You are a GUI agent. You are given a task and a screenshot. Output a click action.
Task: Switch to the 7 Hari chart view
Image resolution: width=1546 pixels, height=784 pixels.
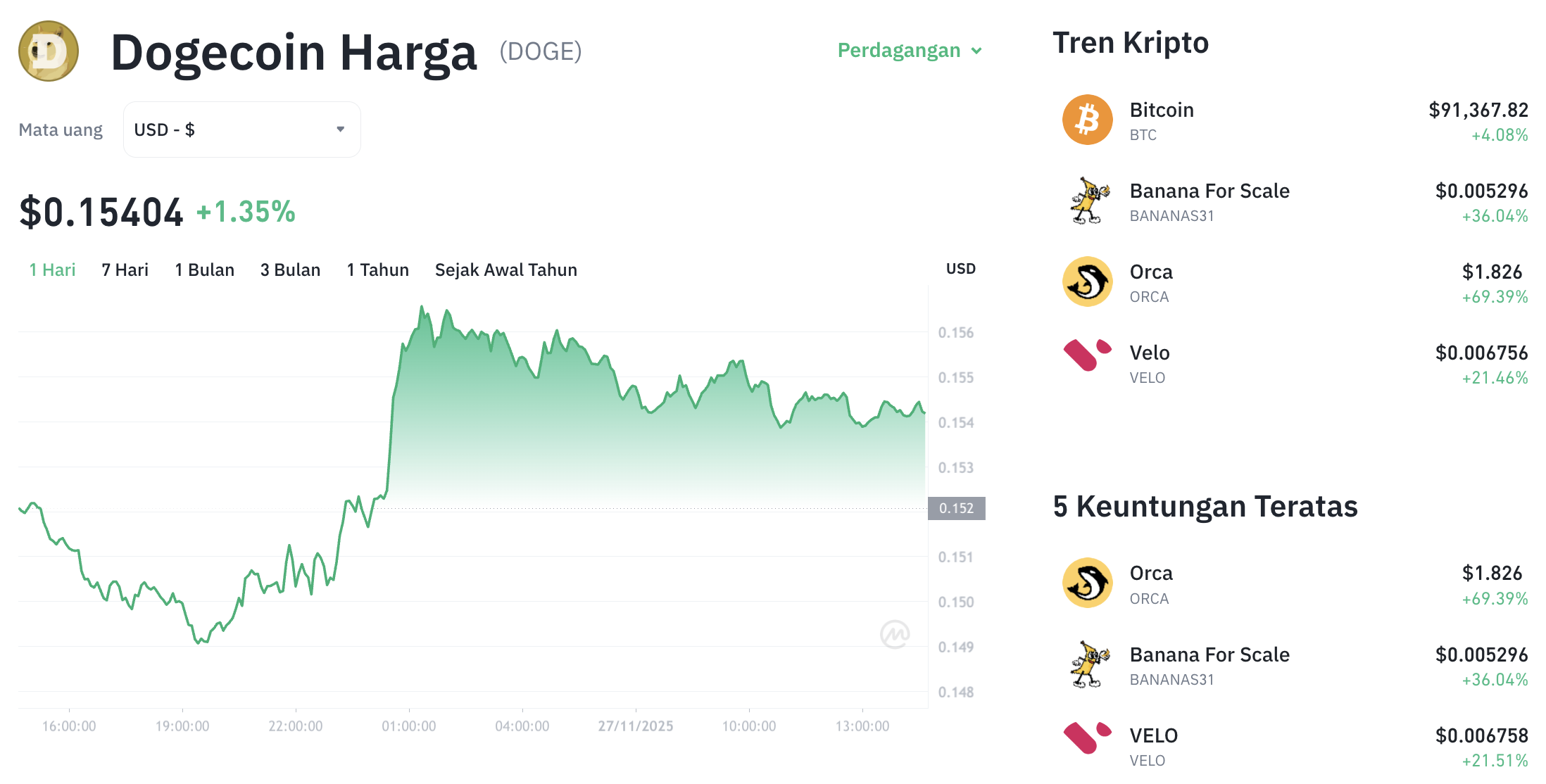point(124,269)
